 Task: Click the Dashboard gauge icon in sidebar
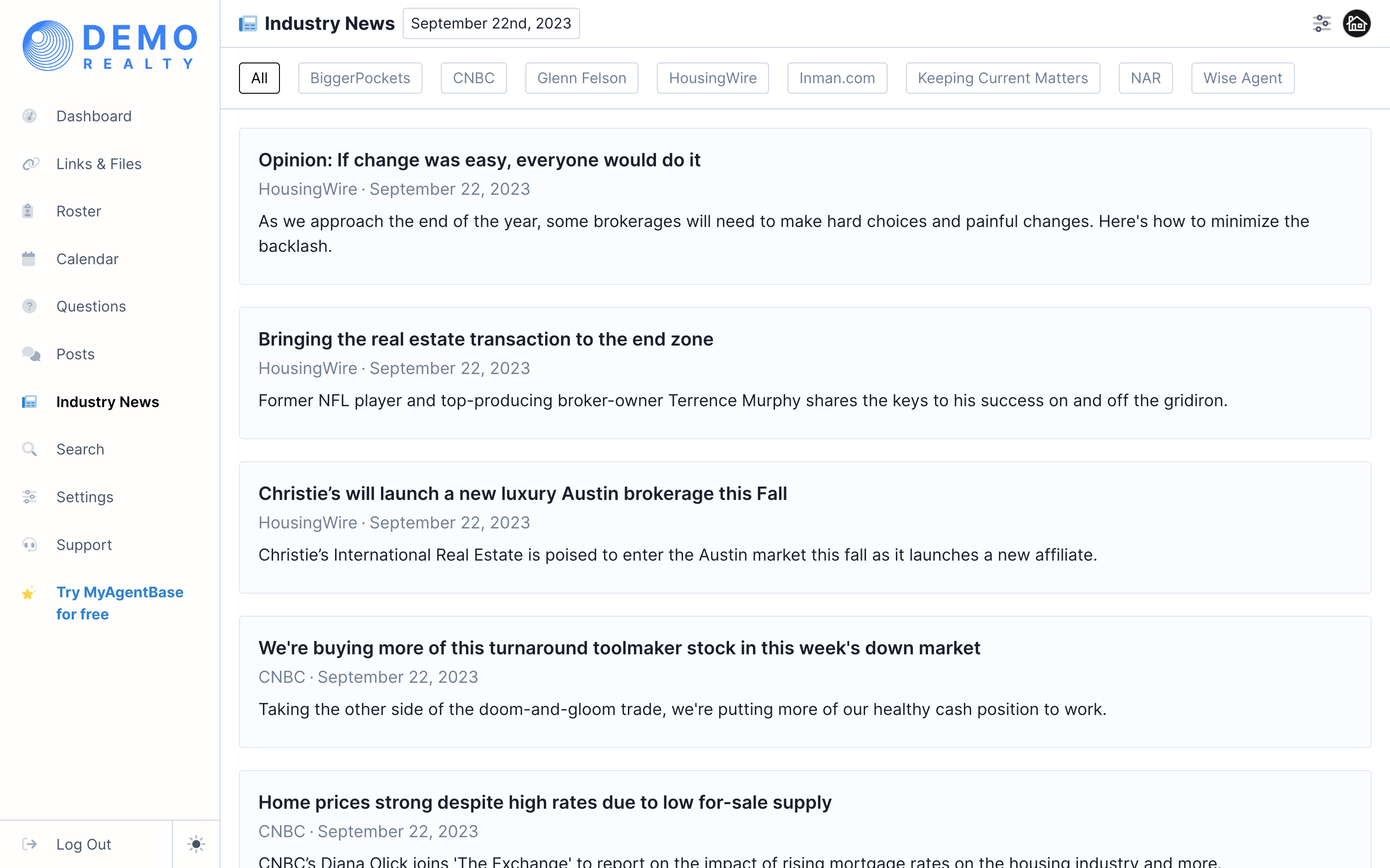click(x=29, y=116)
